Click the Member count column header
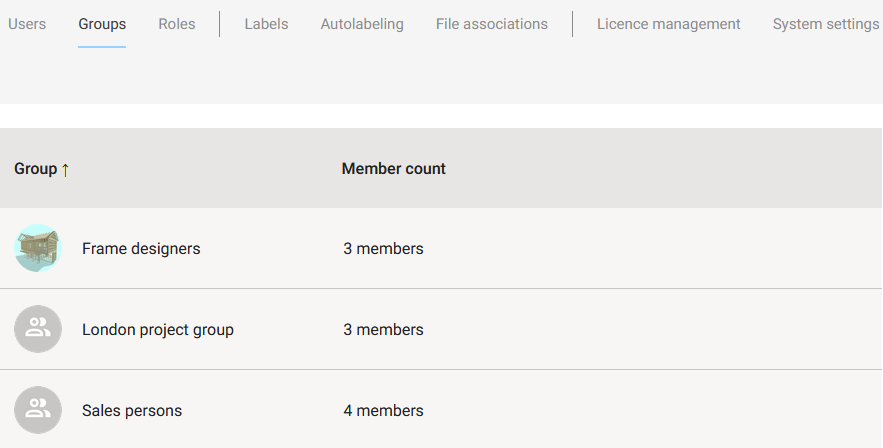 (x=394, y=169)
